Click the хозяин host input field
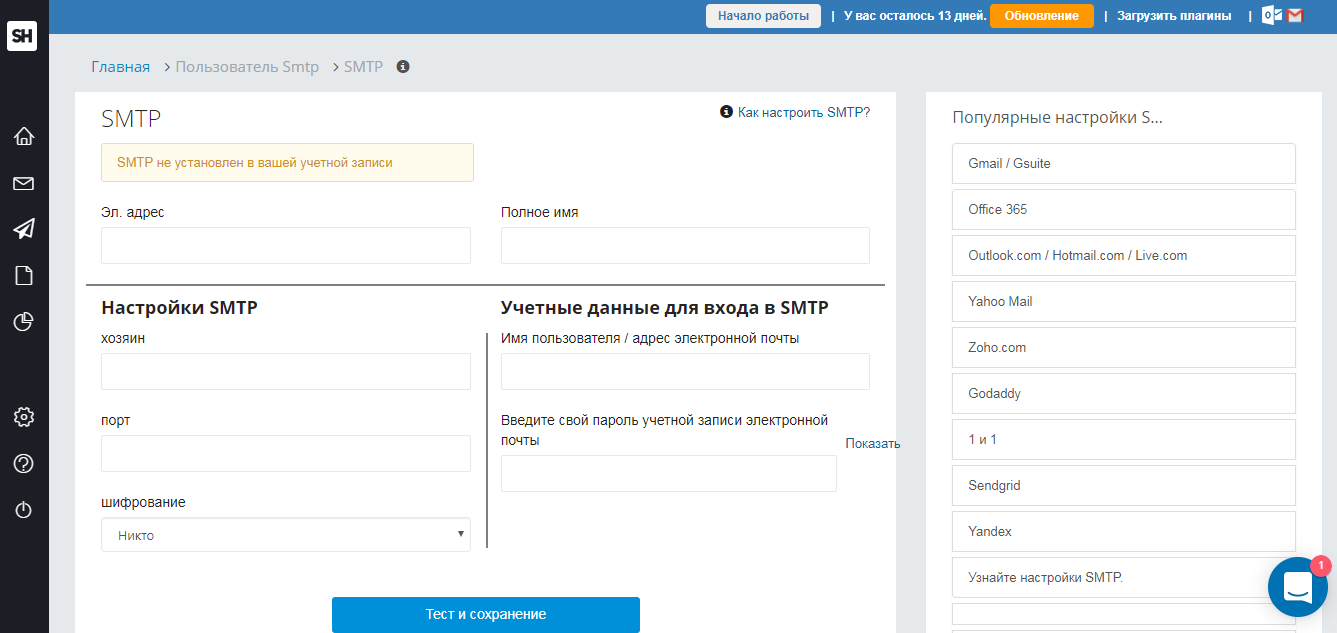1337x633 pixels. point(286,371)
